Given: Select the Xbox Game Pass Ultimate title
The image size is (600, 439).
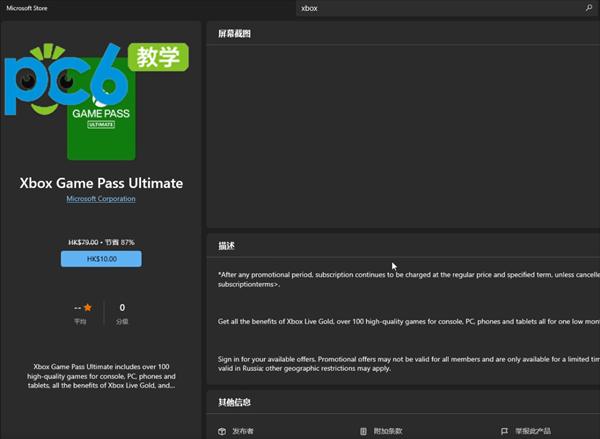Looking at the screenshot, I should tap(101, 183).
